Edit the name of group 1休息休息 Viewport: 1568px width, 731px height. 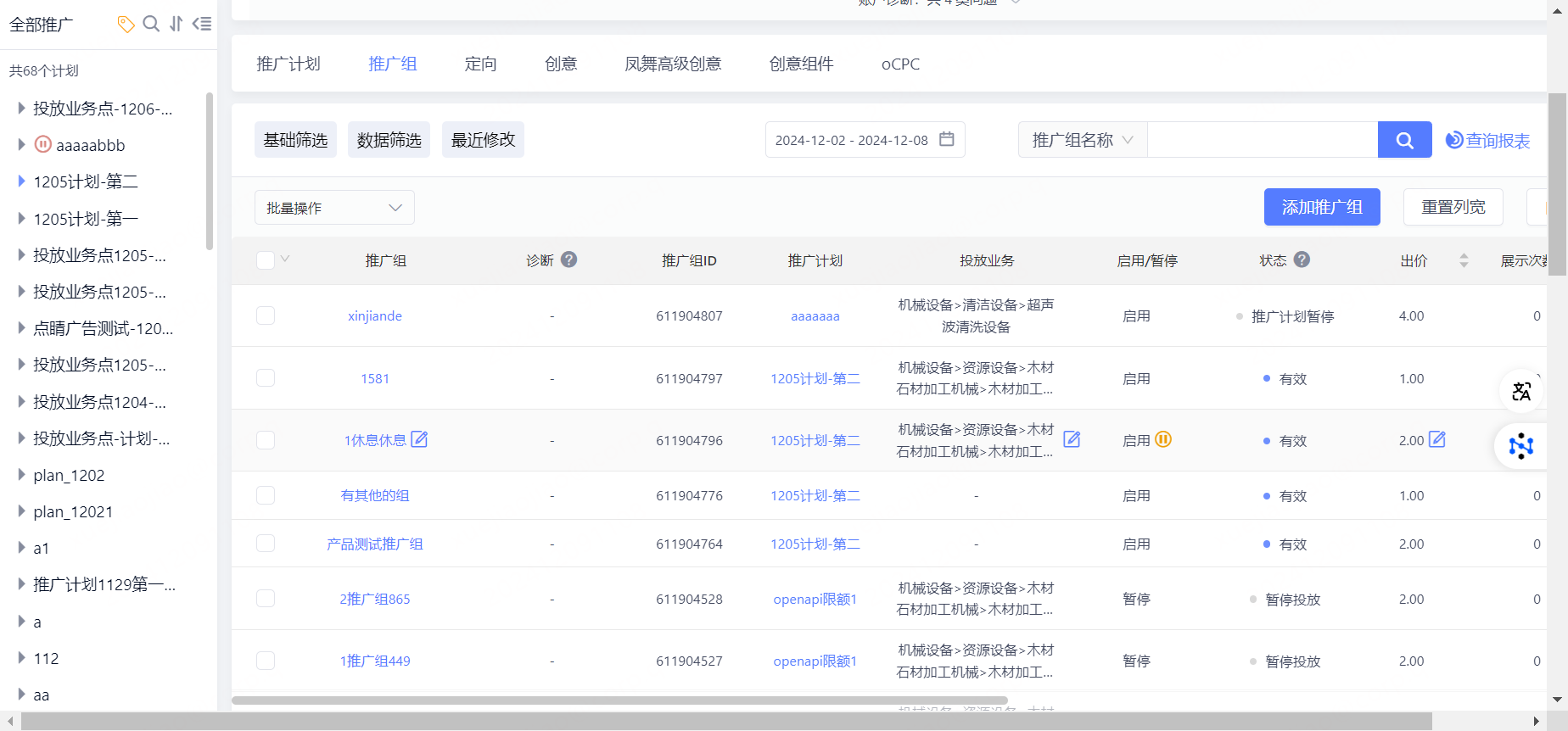419,439
